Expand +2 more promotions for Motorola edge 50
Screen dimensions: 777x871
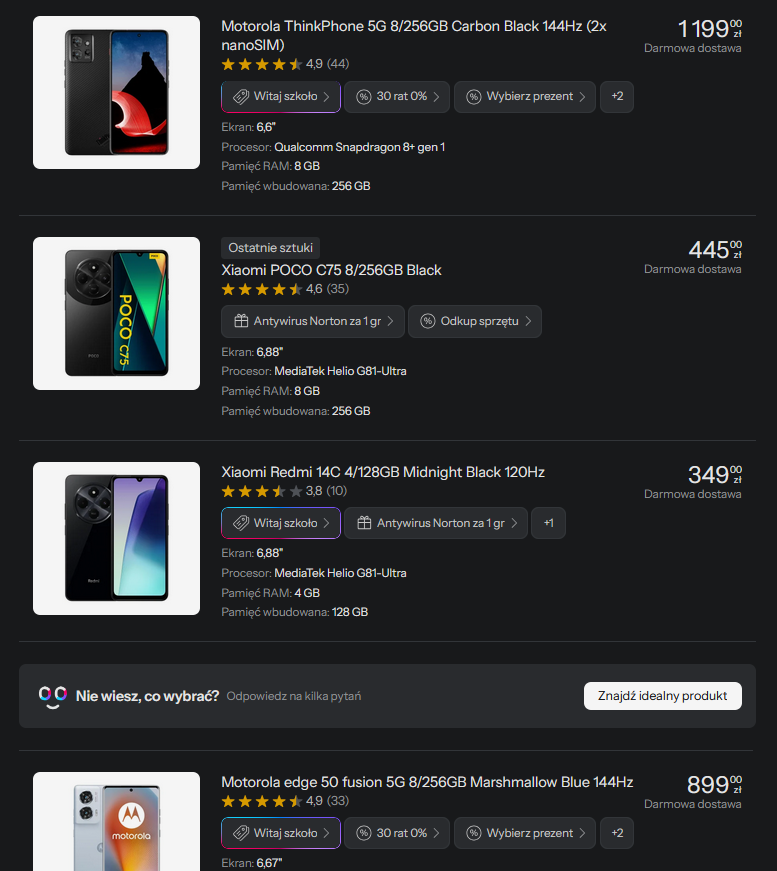(x=617, y=833)
